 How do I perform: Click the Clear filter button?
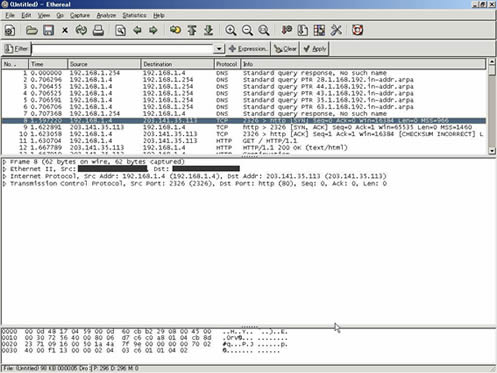pos(285,49)
